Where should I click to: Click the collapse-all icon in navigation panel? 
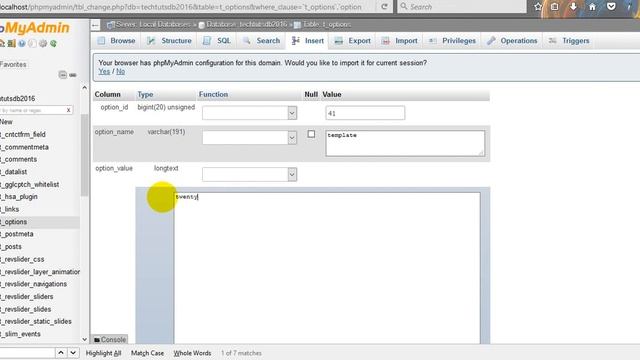62,75
